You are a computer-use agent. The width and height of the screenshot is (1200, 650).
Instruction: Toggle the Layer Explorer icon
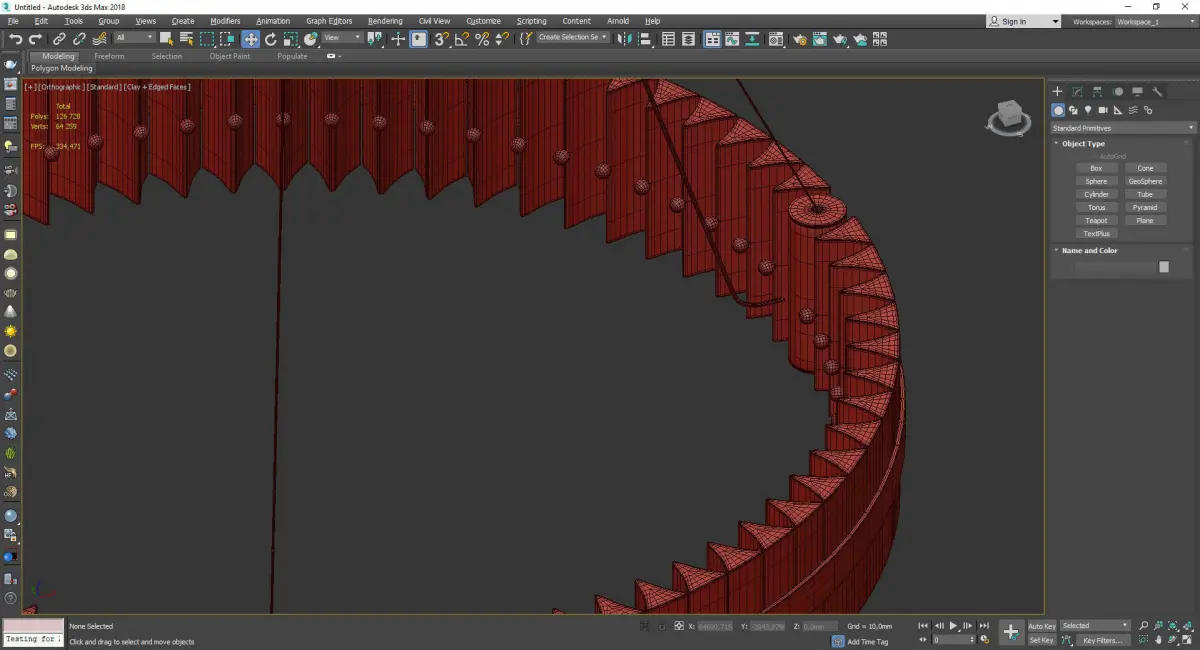(690, 39)
